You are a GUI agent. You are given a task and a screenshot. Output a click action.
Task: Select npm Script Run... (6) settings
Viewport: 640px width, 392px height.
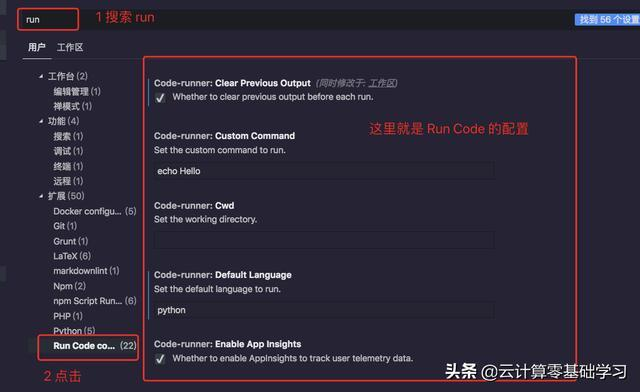tap(95, 301)
